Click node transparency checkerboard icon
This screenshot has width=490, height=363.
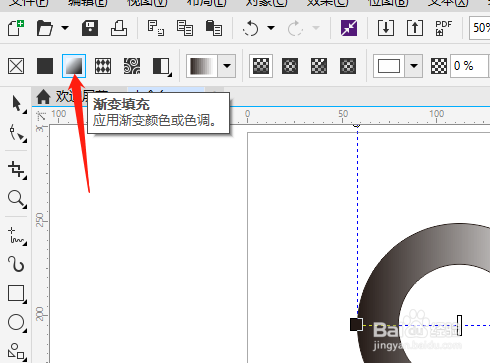click(439, 66)
